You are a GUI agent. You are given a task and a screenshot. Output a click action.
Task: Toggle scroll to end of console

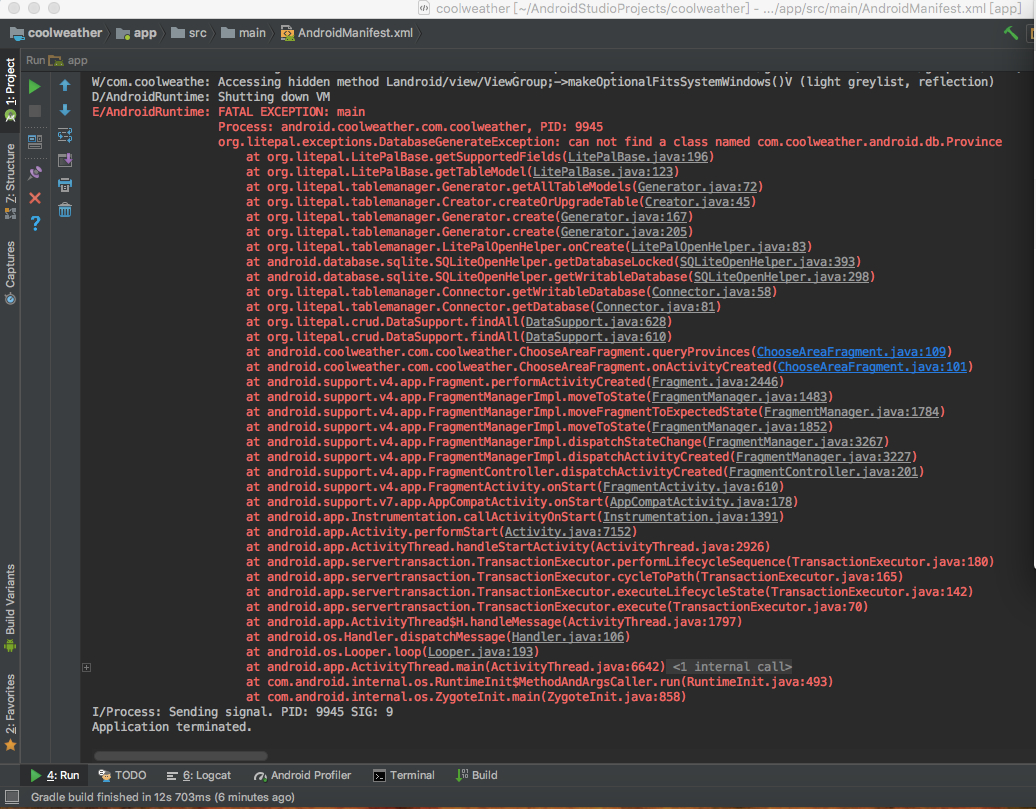click(65, 160)
